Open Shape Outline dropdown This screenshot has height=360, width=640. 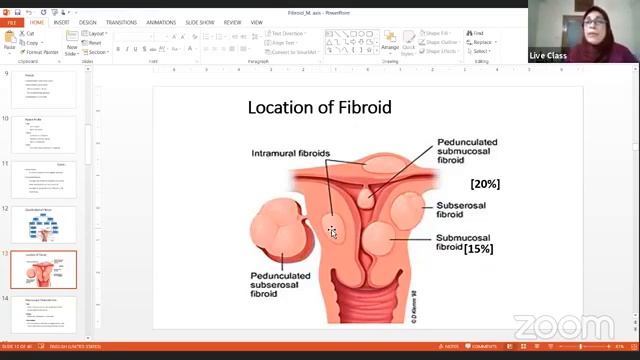click(440, 42)
